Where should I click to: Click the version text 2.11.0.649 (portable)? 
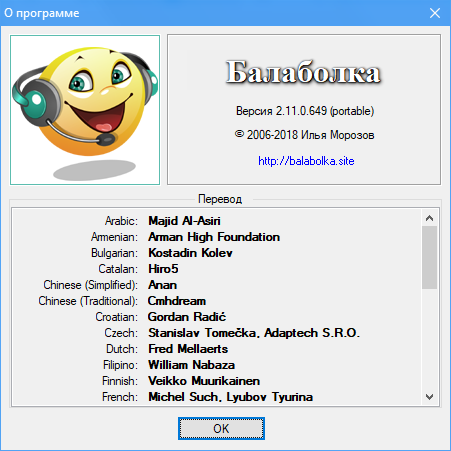coord(305,111)
